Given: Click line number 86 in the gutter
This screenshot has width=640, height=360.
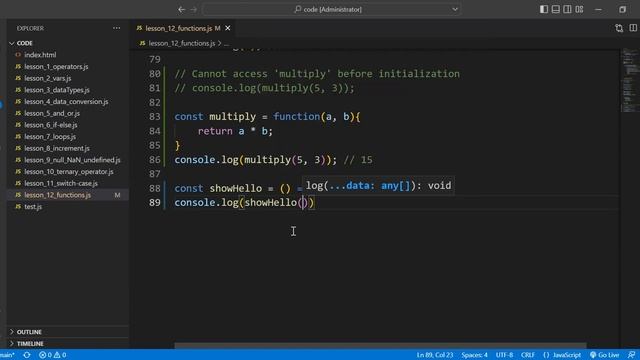Looking at the screenshot, I should (155, 160).
